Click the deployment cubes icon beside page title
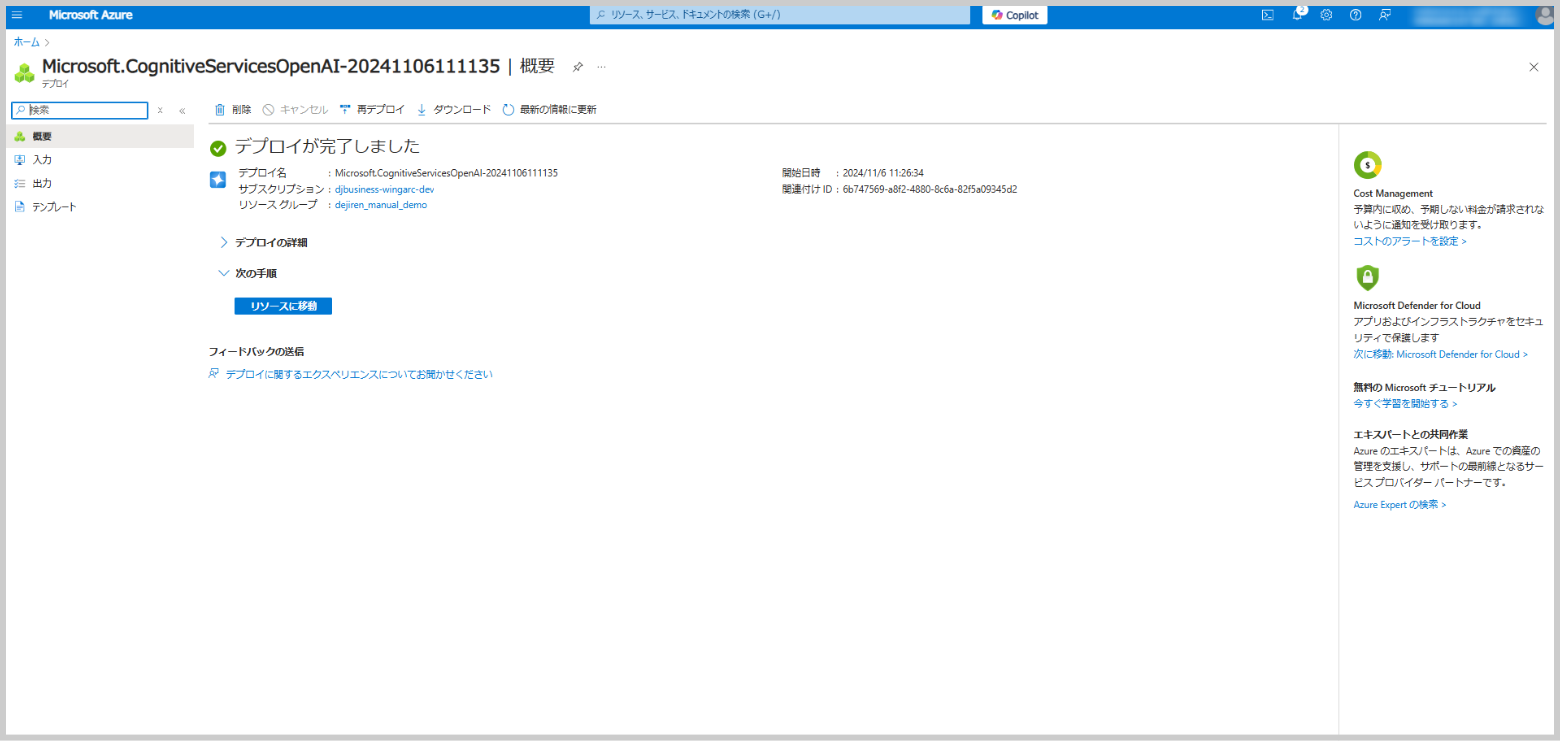This screenshot has height=741, width=1560. (24, 73)
